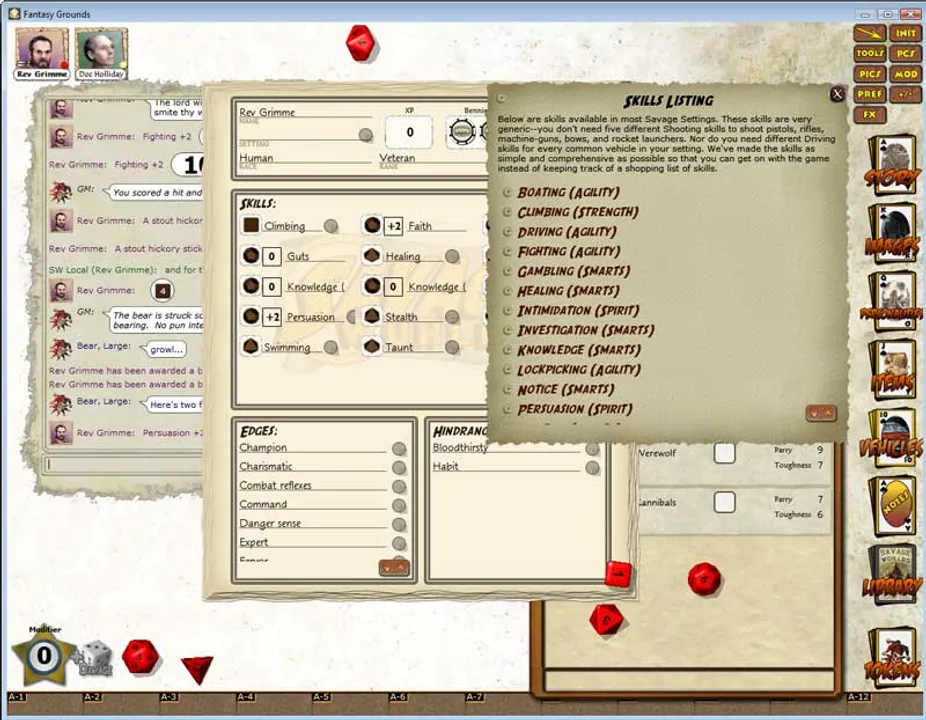
Task: Select the arrow pointer tool button
Action: pos(870,34)
